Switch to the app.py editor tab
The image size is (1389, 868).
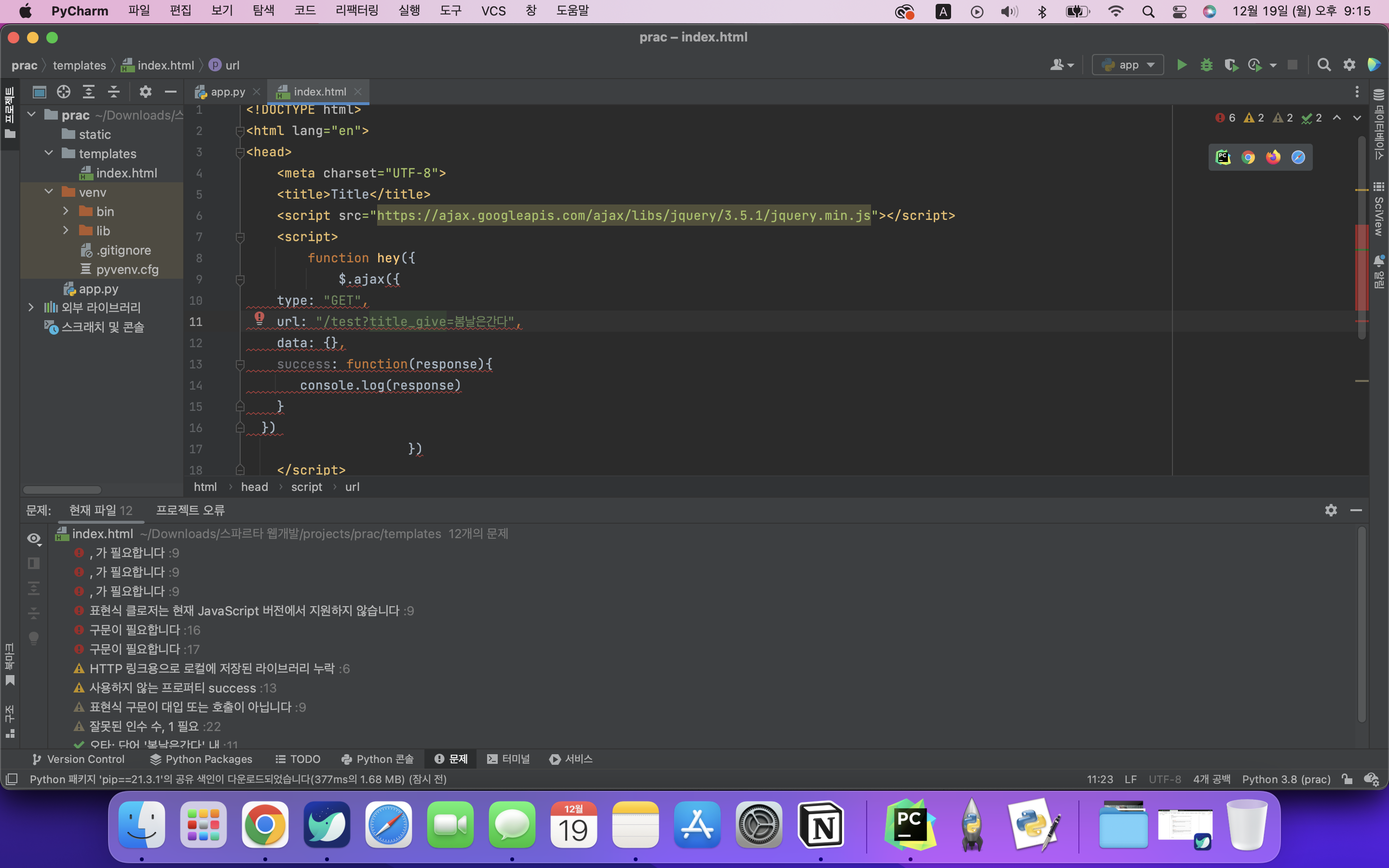[227, 91]
